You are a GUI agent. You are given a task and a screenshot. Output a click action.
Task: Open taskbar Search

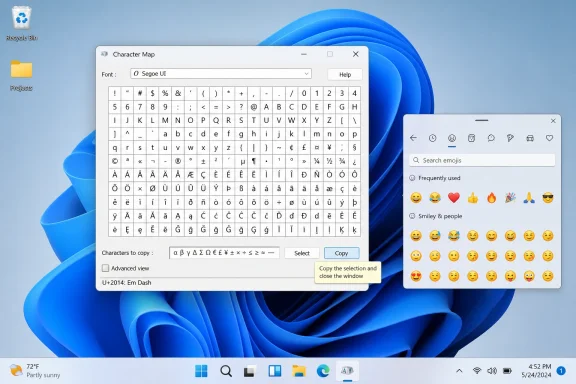[x=226, y=371]
